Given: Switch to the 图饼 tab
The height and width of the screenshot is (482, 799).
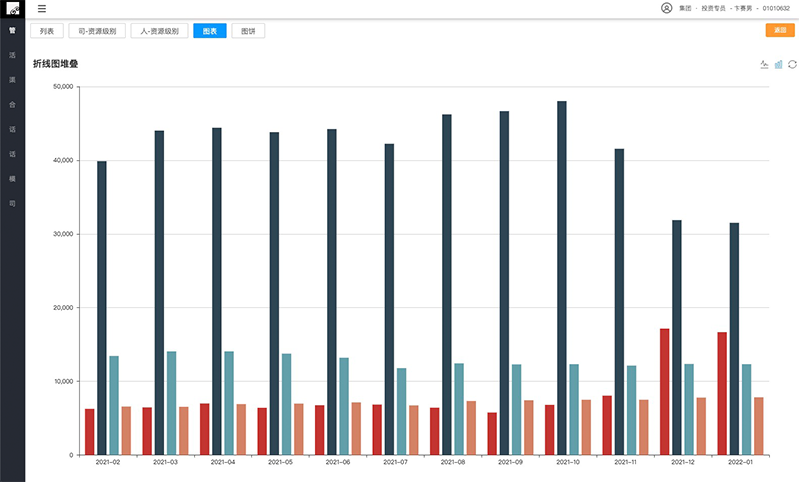Looking at the screenshot, I should [248, 31].
